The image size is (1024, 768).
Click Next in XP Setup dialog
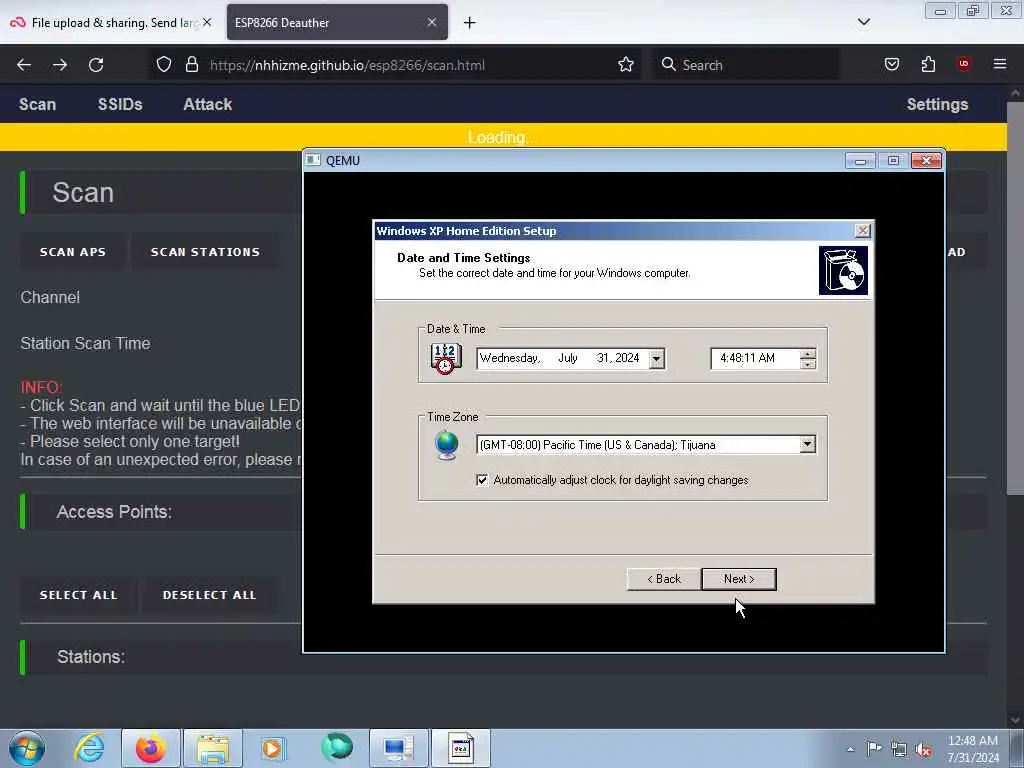click(739, 579)
